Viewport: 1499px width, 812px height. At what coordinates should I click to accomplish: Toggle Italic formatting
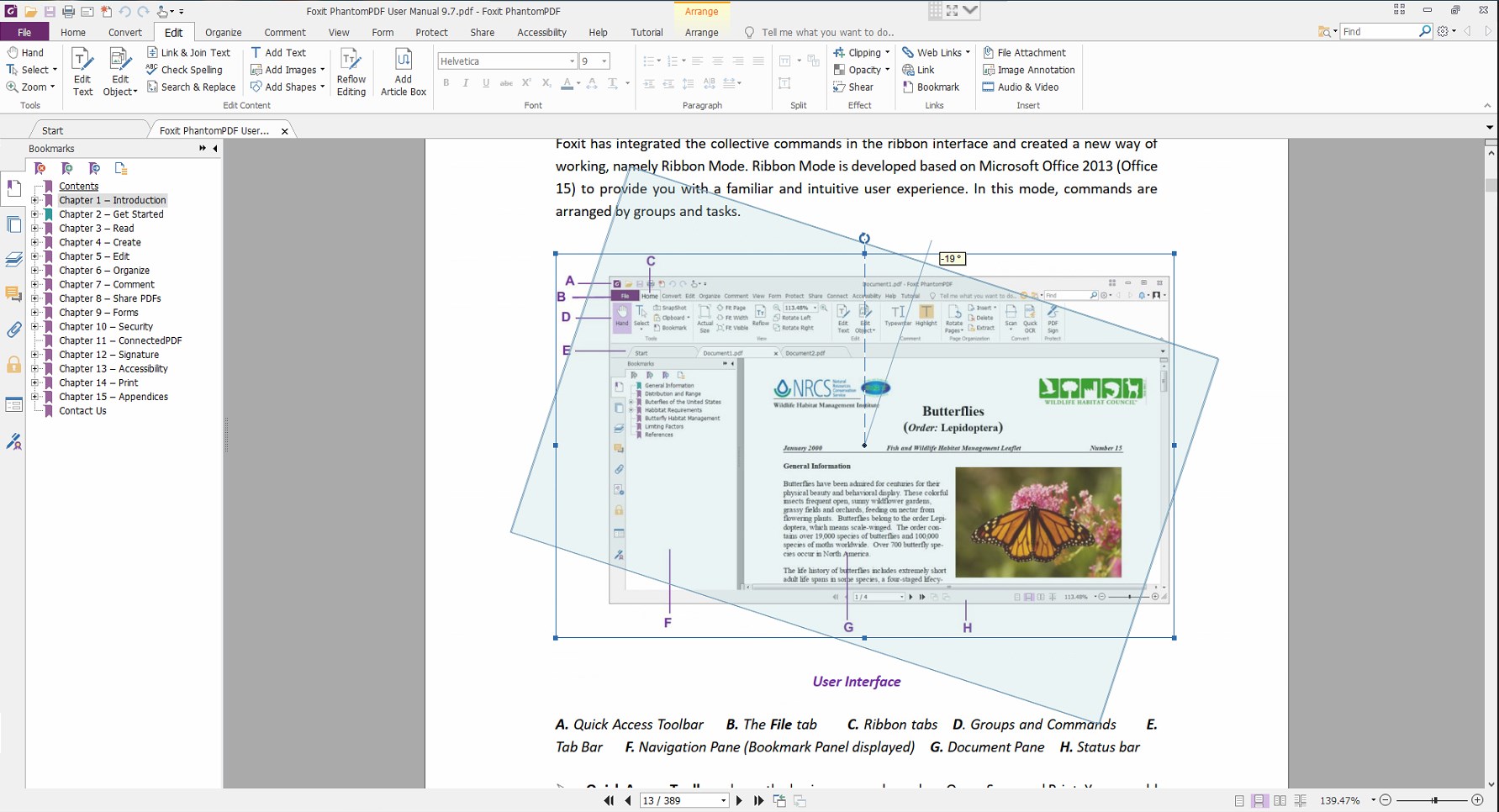[465, 83]
